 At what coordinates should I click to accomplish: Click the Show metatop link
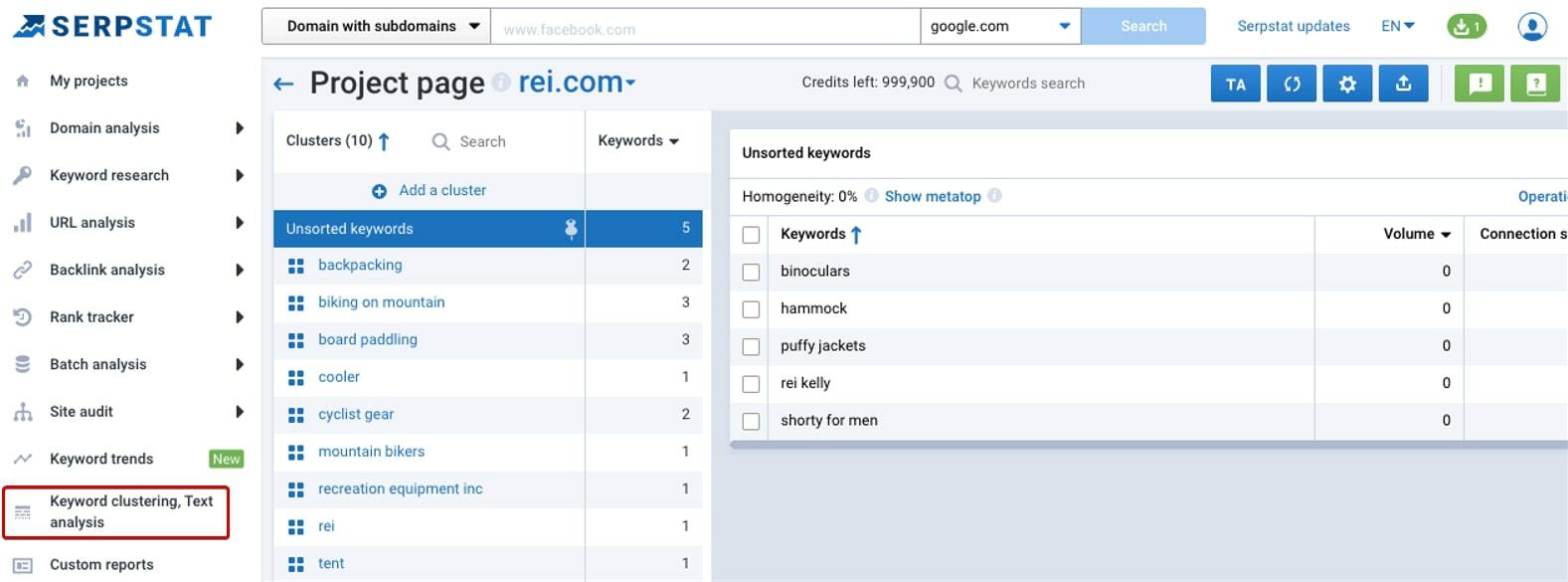(933, 196)
